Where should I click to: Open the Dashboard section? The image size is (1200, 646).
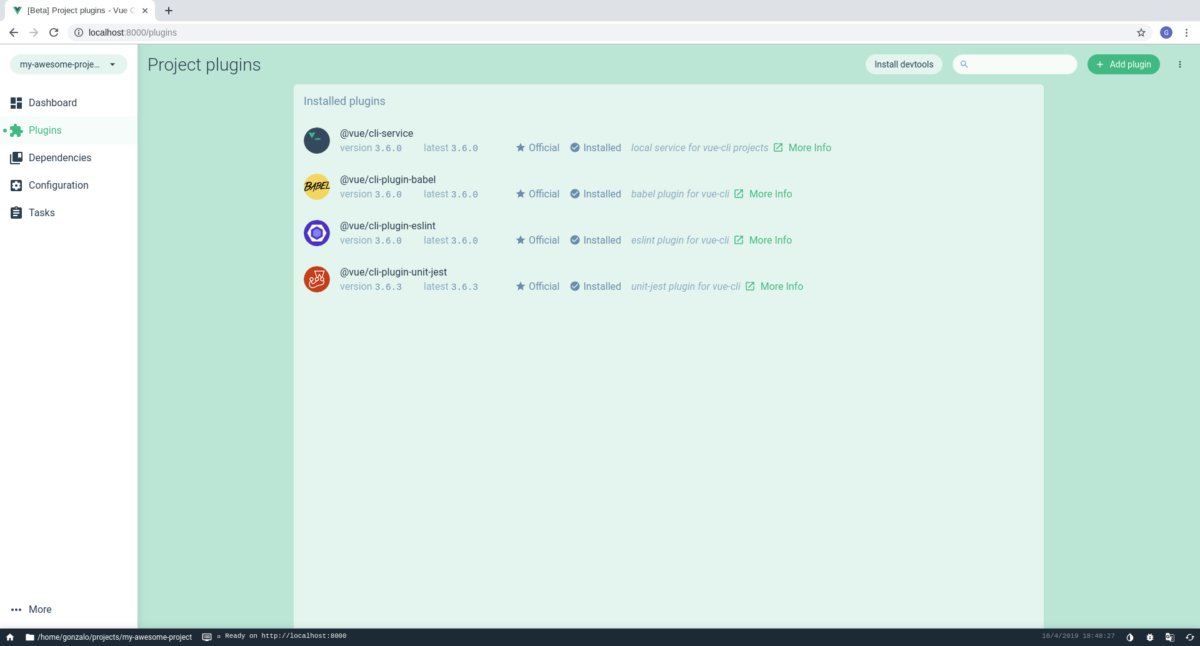click(x=68, y=103)
